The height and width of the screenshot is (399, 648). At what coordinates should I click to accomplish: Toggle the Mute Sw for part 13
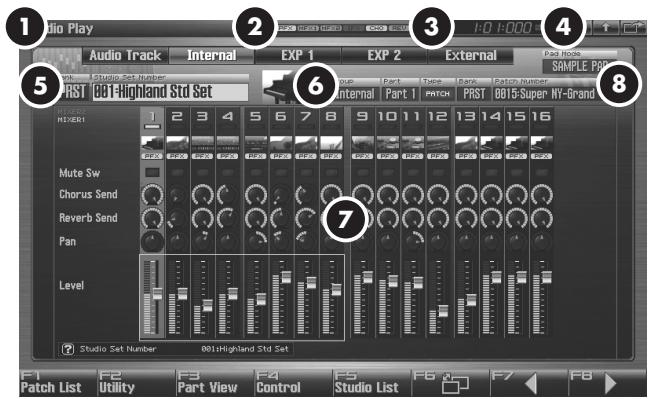click(466, 172)
